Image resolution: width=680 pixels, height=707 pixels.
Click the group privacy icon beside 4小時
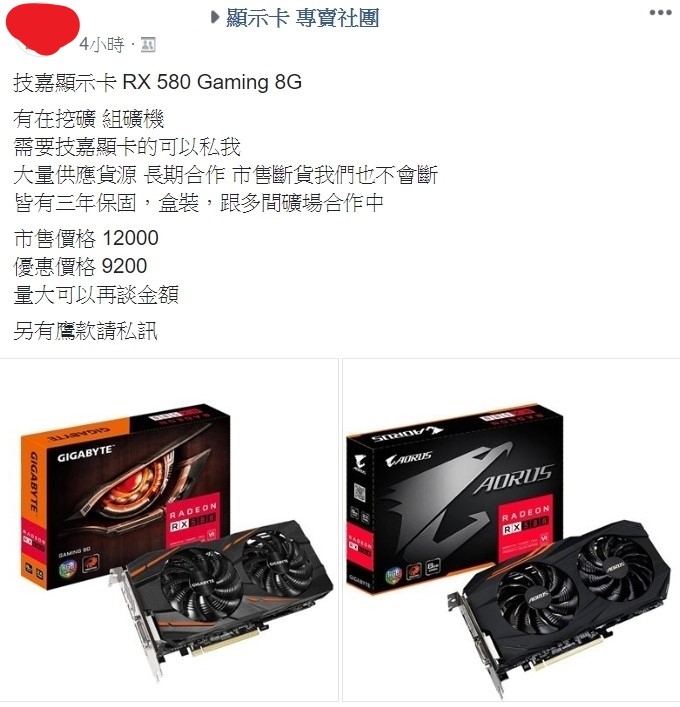pyautogui.click(x=148, y=45)
